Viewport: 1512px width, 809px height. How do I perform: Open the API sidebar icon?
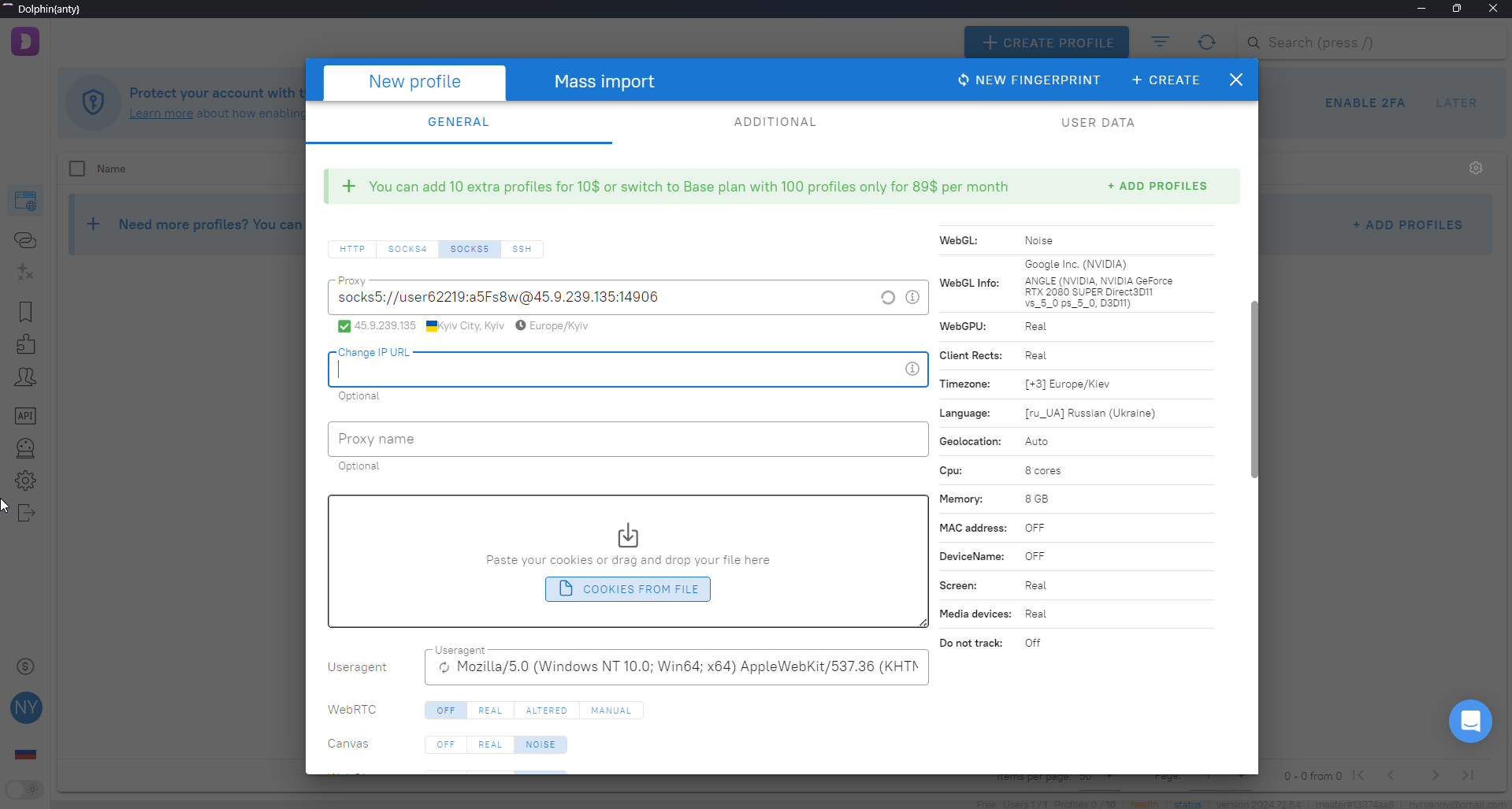coord(25,416)
